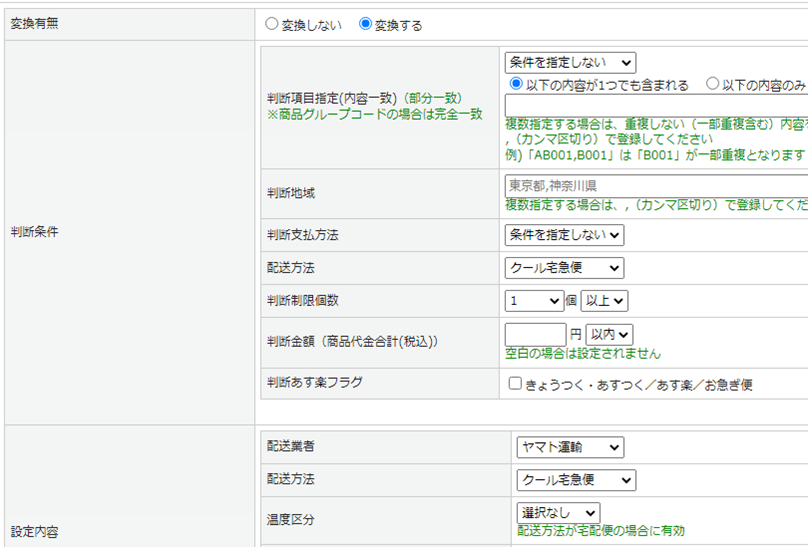Click the 判断制限個数 label
Image resolution: width=808 pixels, height=547 pixels.
tap(302, 301)
